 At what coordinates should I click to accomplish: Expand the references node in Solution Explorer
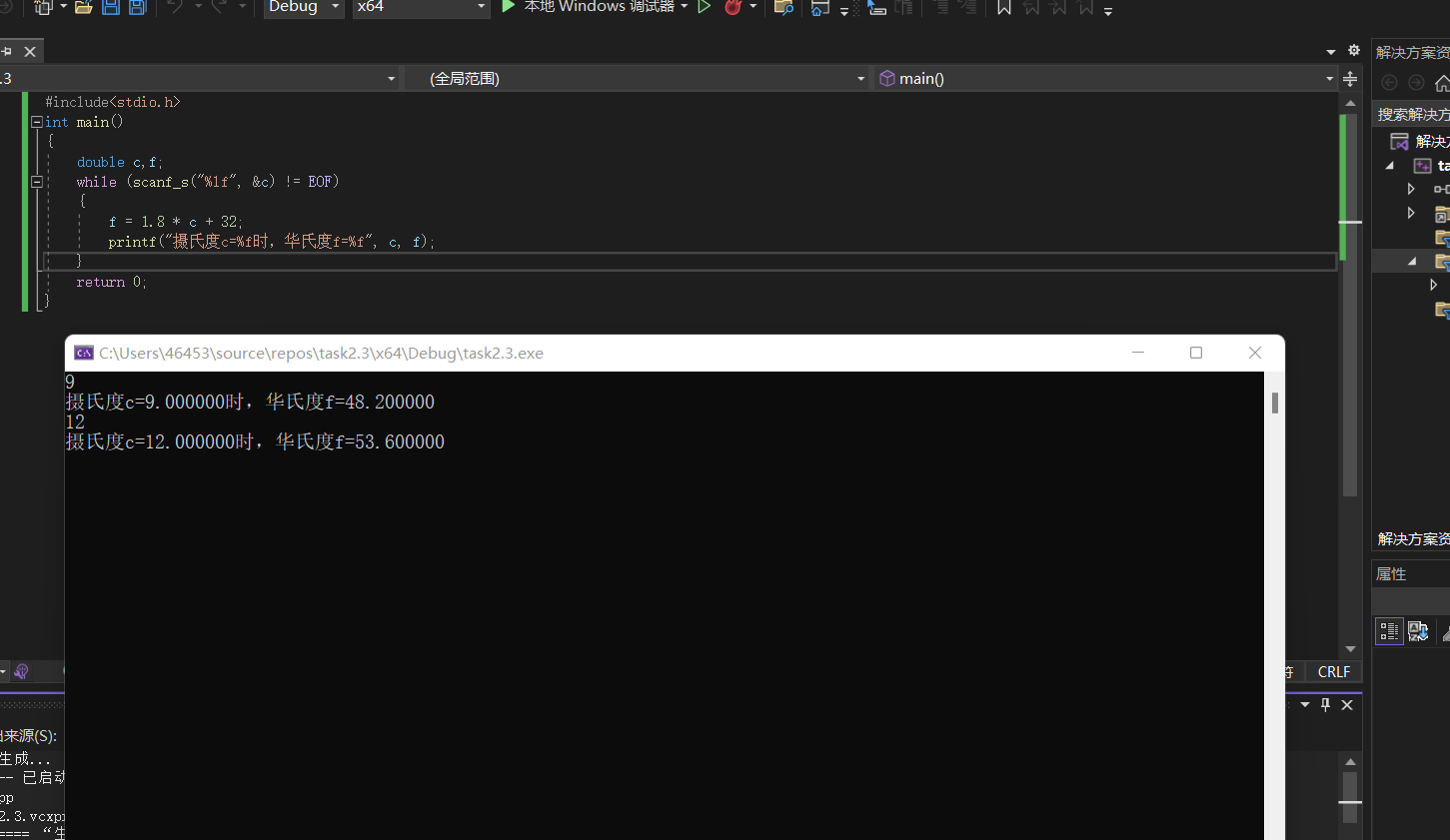[1411, 189]
